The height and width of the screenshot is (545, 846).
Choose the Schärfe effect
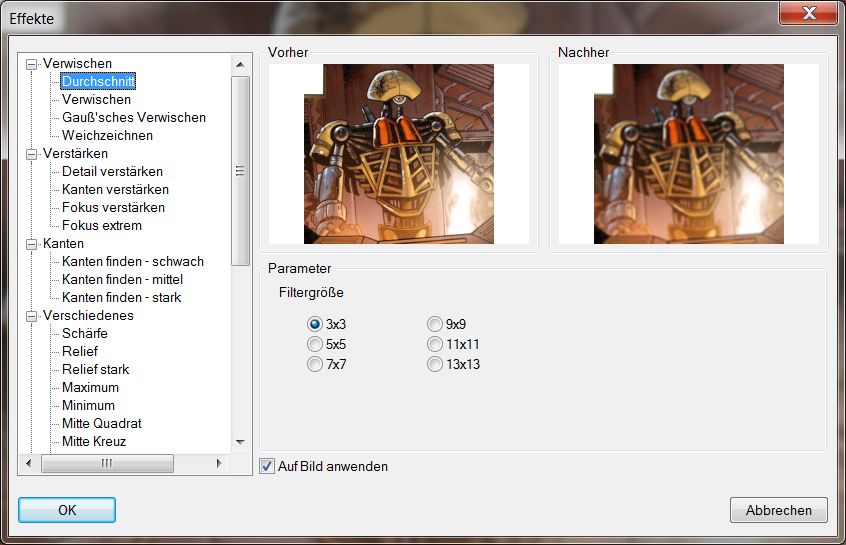(85, 333)
